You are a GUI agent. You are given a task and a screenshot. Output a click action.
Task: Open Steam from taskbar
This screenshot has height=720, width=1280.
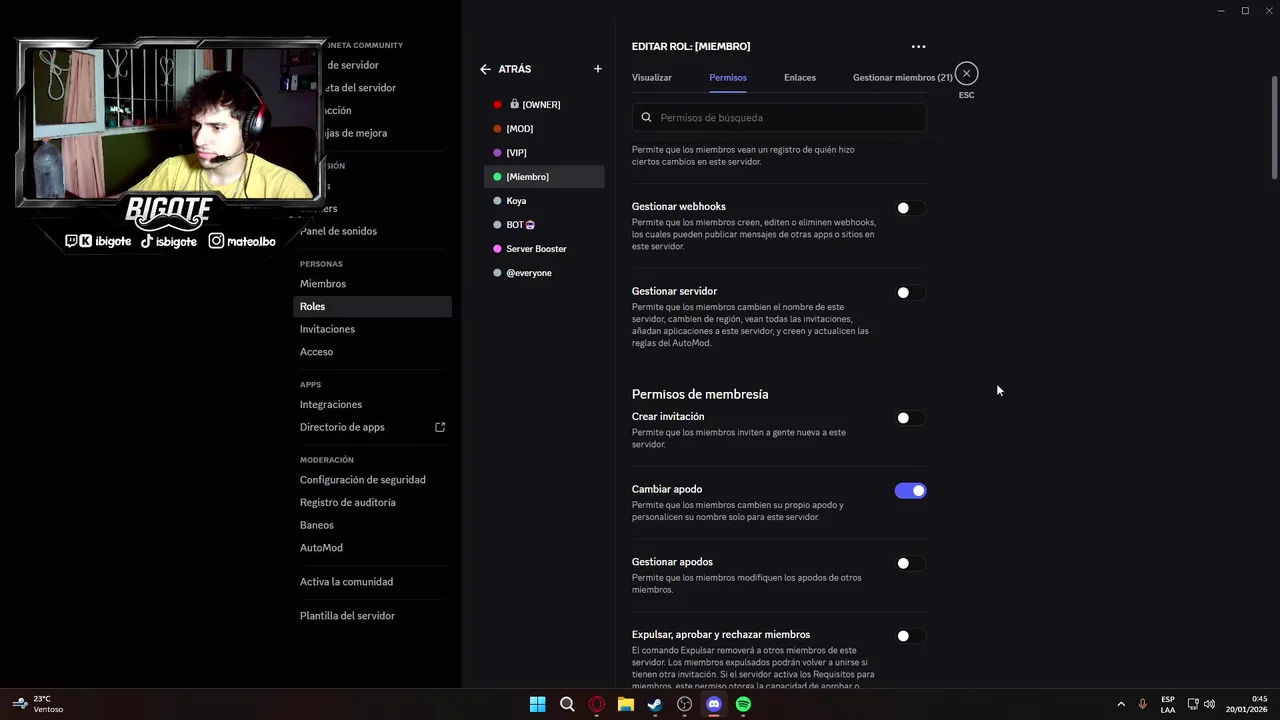655,704
